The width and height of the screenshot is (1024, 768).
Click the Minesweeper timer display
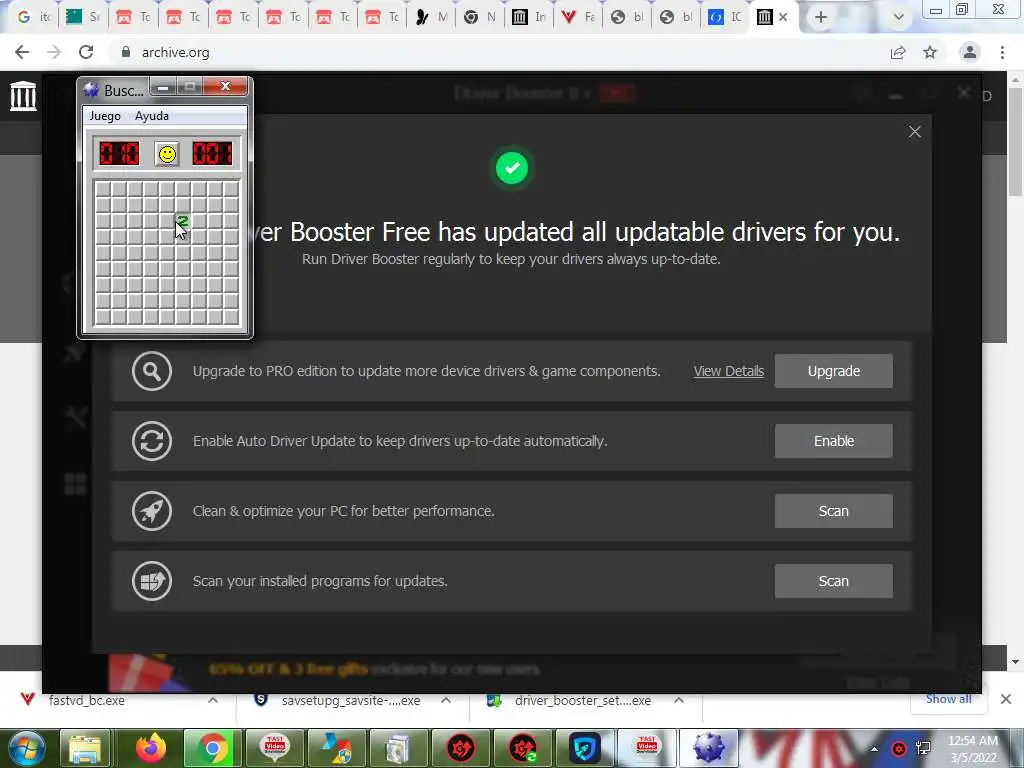coord(212,153)
